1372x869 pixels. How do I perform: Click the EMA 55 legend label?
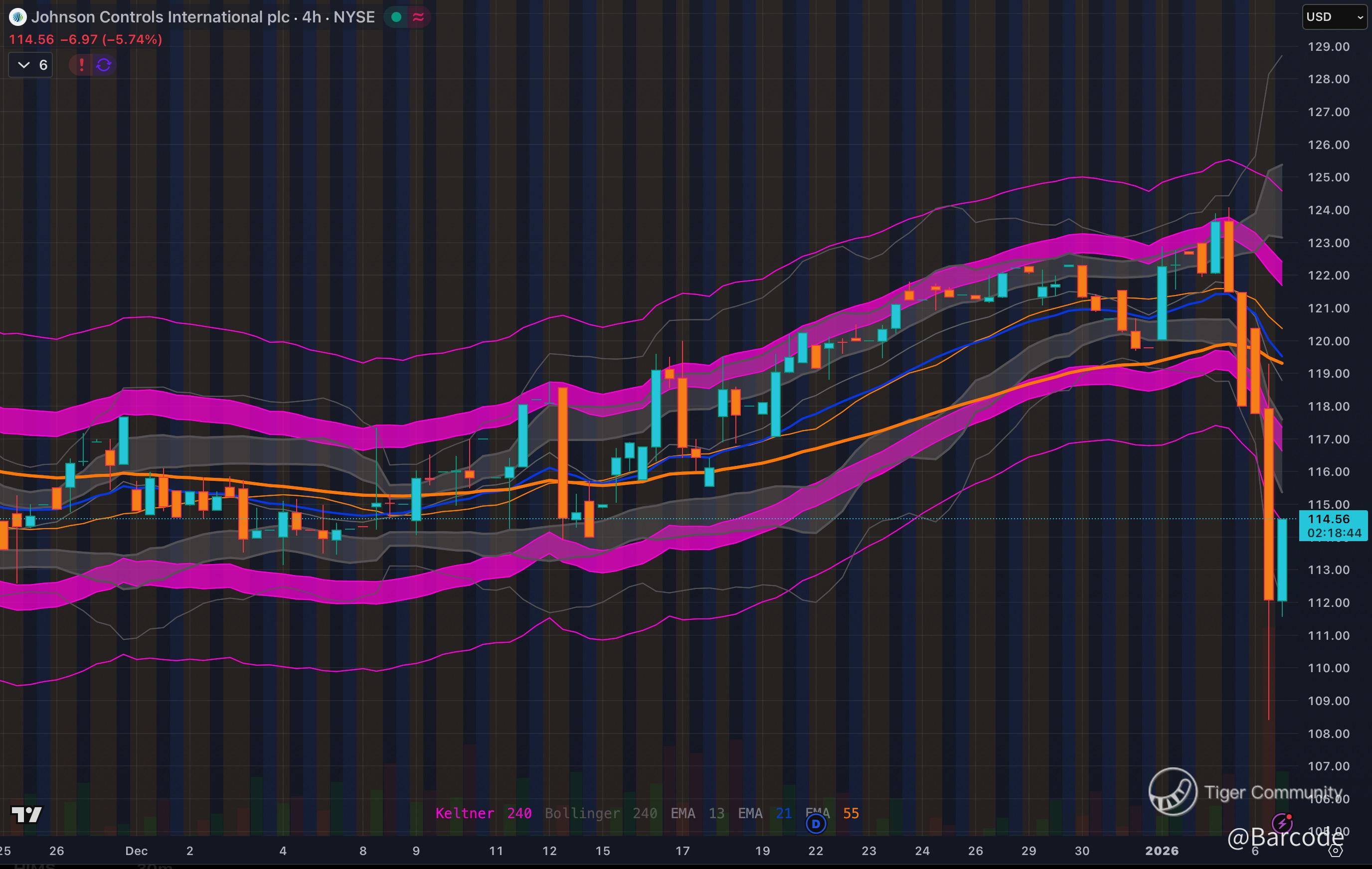833,813
